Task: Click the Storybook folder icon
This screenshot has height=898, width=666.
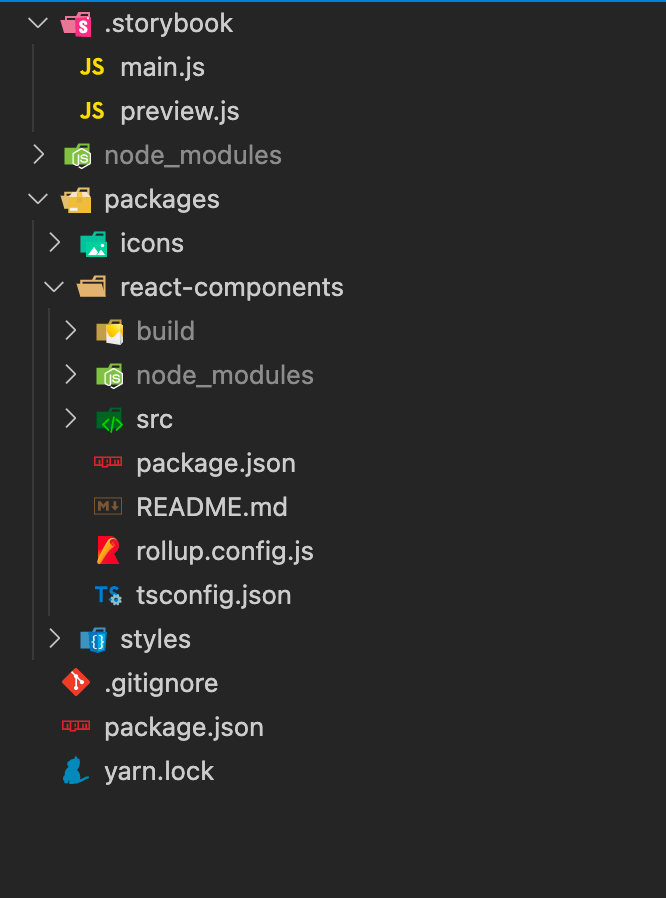Action: pos(76,22)
